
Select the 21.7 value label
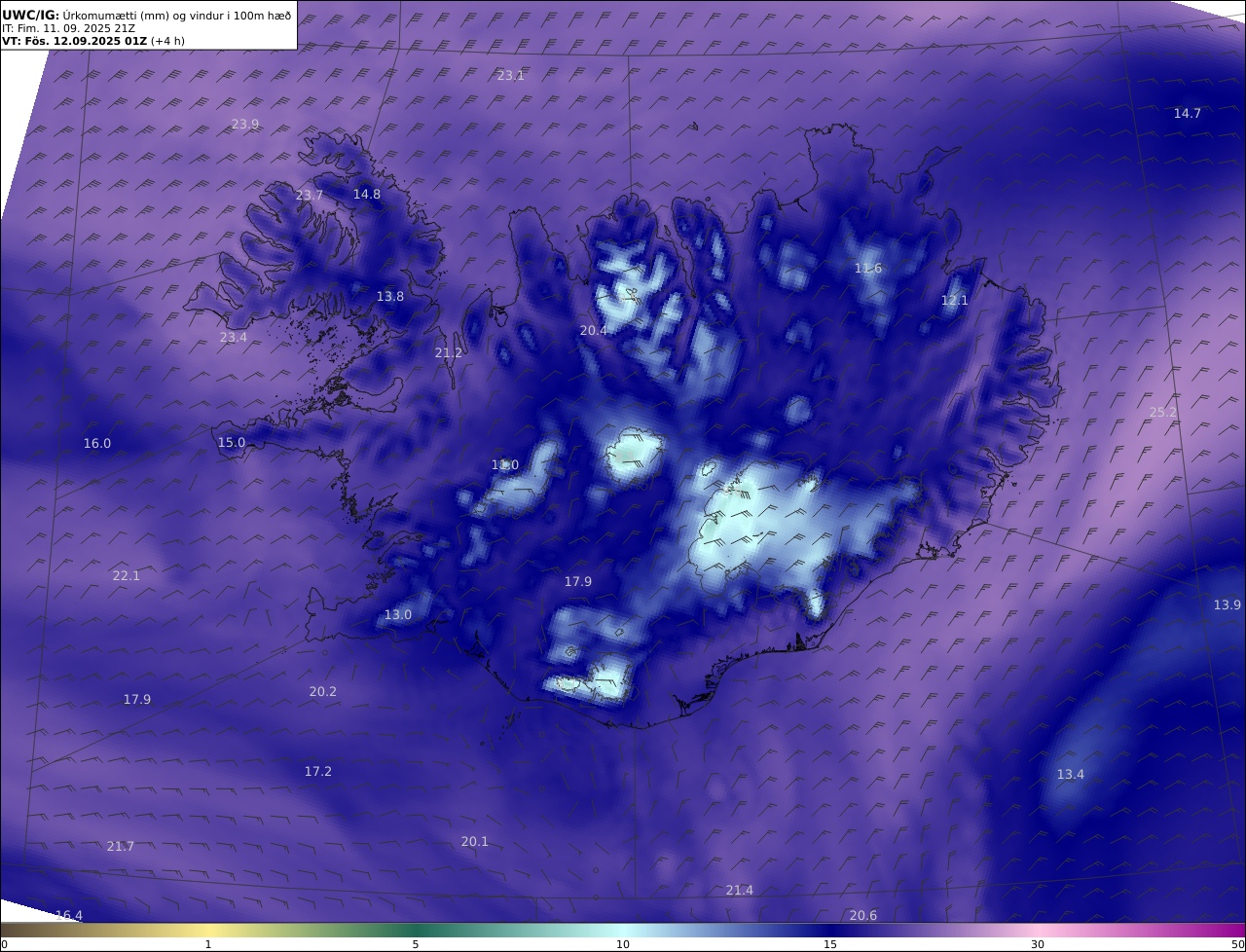[x=121, y=846]
